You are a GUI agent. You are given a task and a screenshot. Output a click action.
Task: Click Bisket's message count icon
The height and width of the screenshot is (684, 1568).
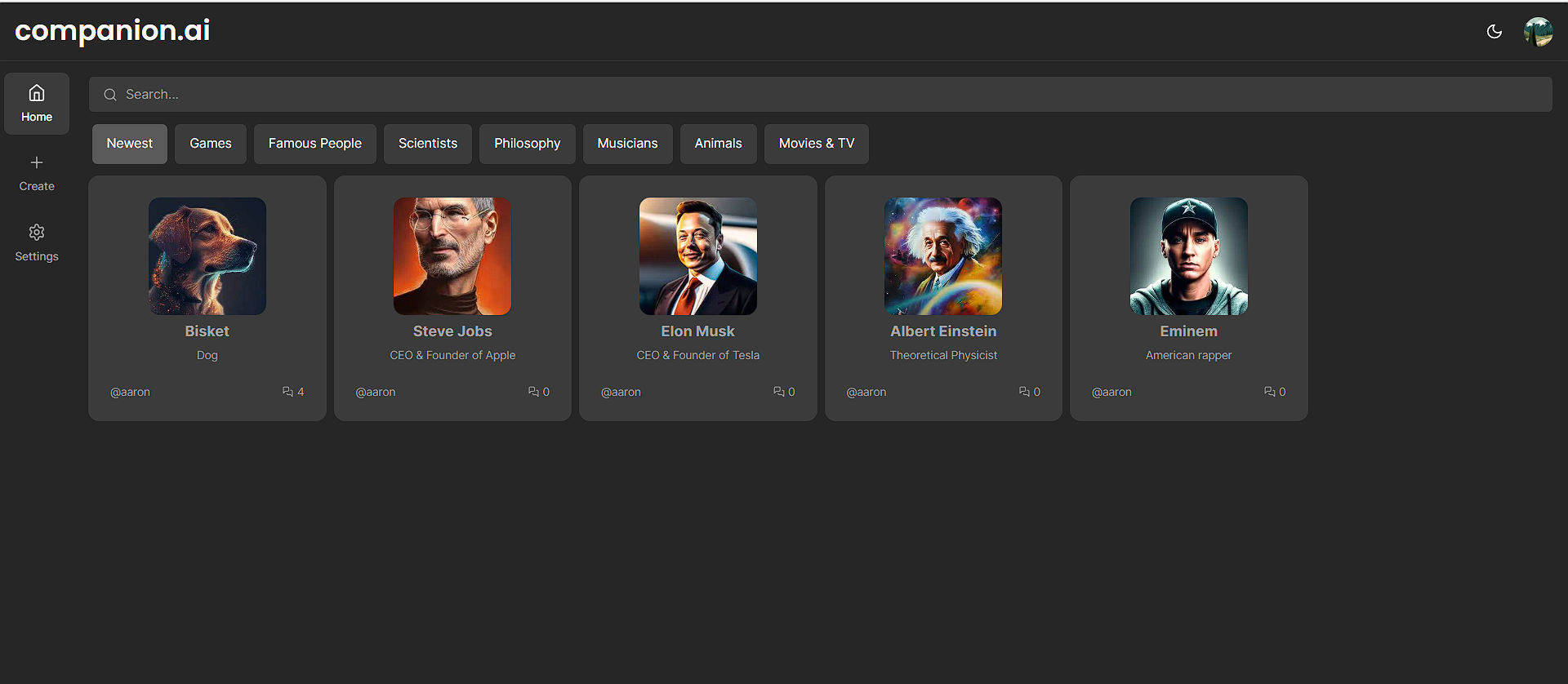click(x=287, y=392)
